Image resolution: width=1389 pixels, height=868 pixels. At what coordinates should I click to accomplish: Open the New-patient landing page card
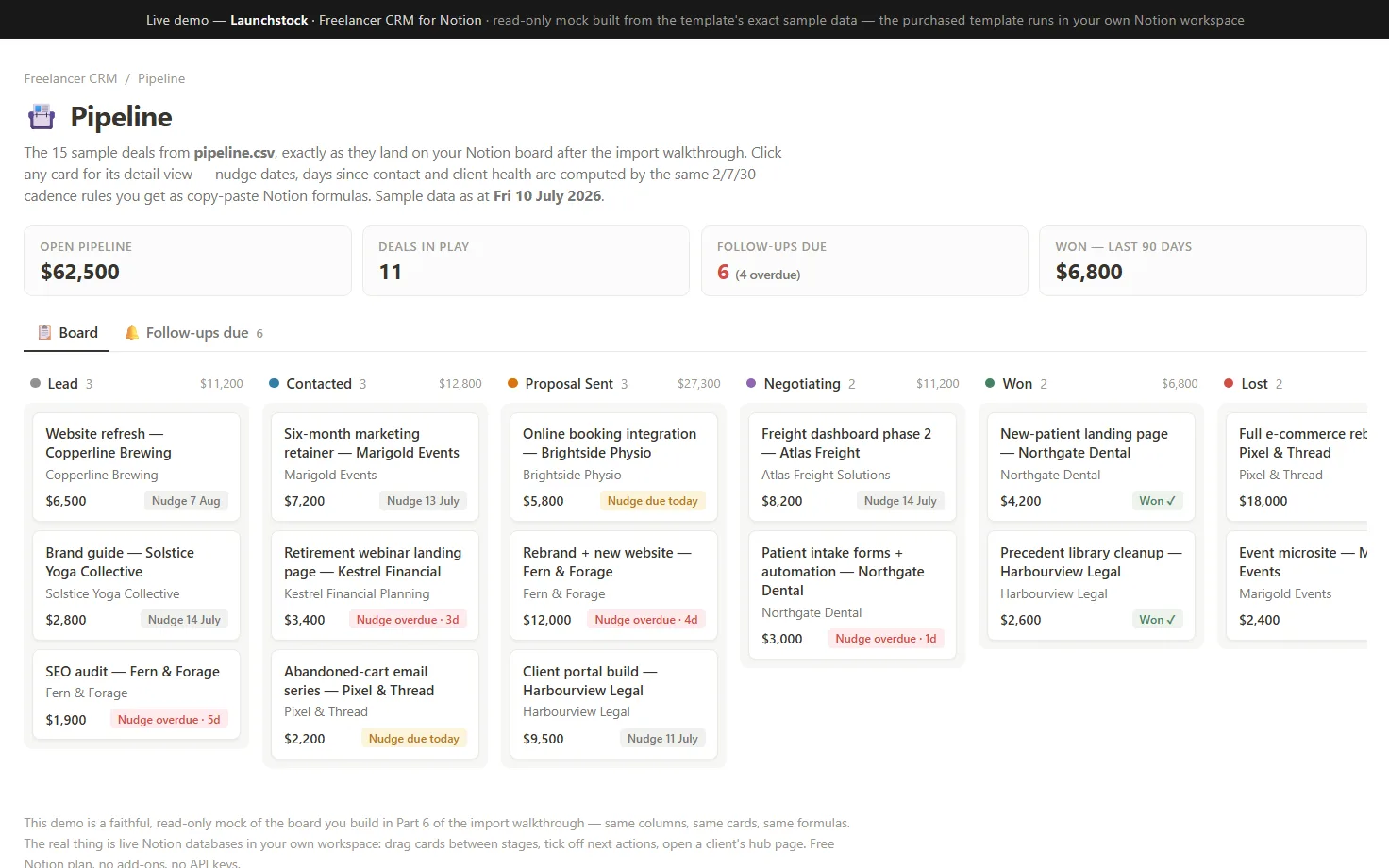(1091, 467)
